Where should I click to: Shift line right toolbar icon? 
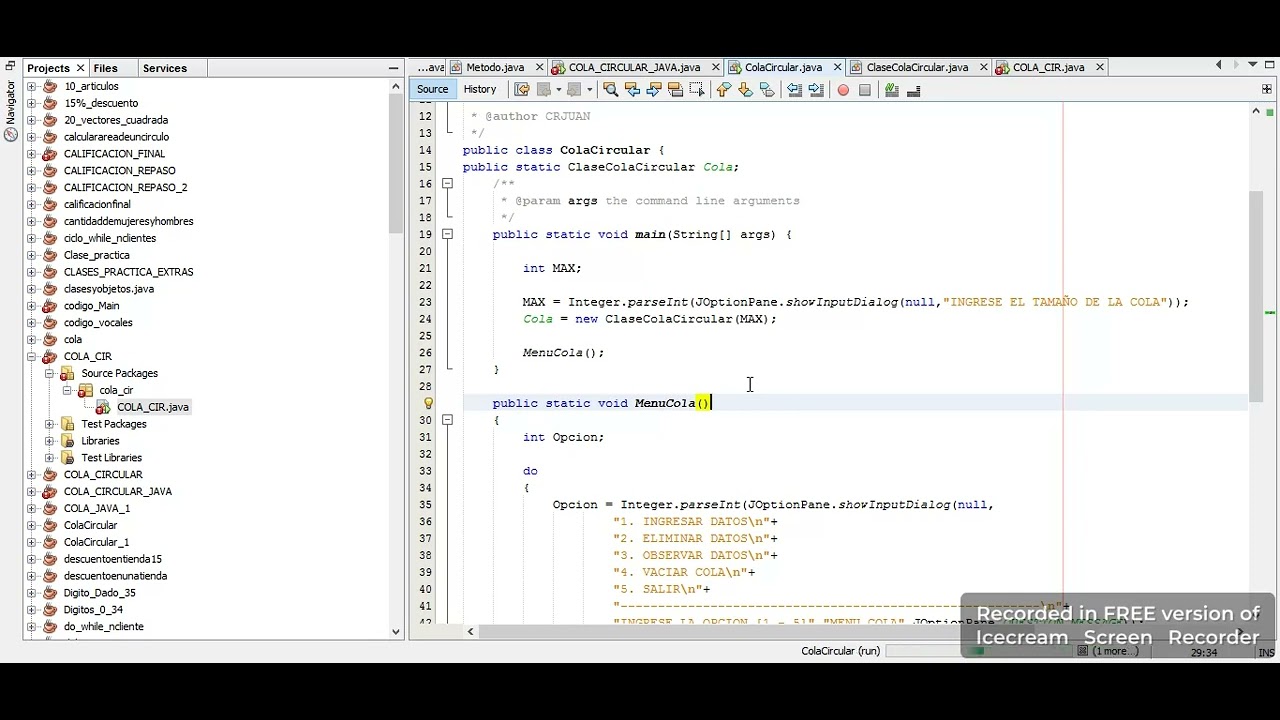(816, 90)
